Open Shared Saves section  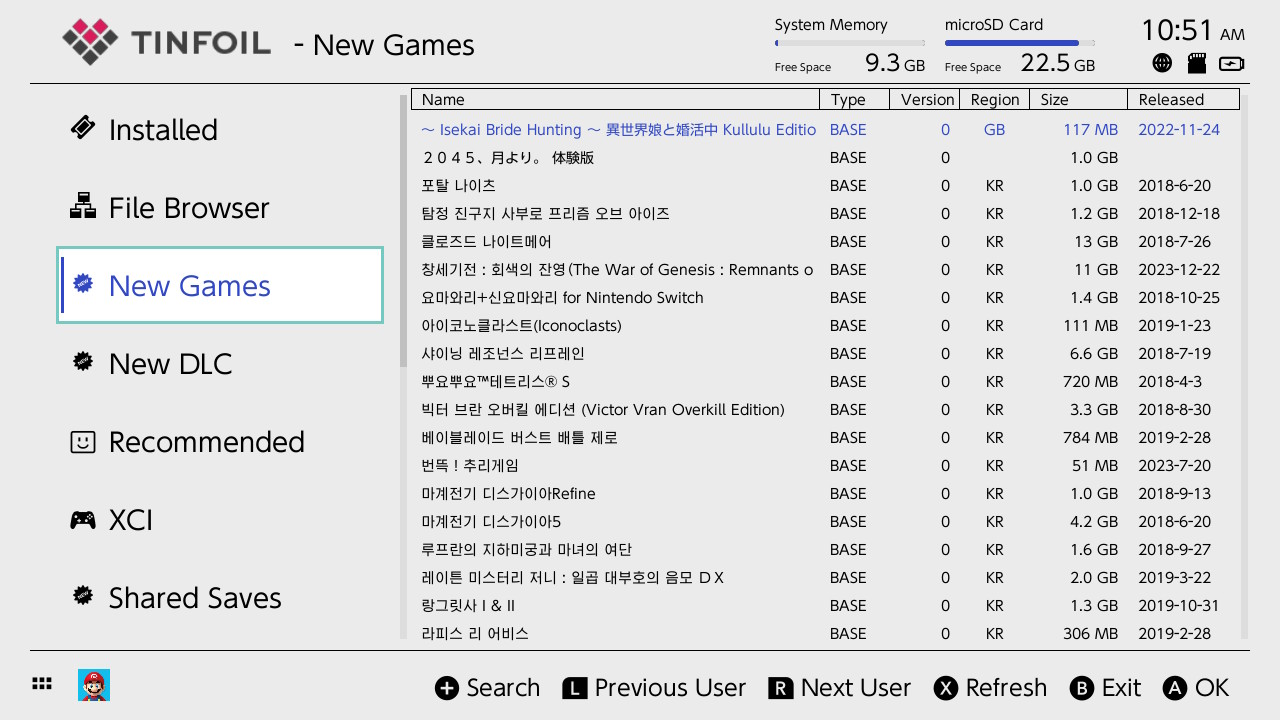[220, 597]
